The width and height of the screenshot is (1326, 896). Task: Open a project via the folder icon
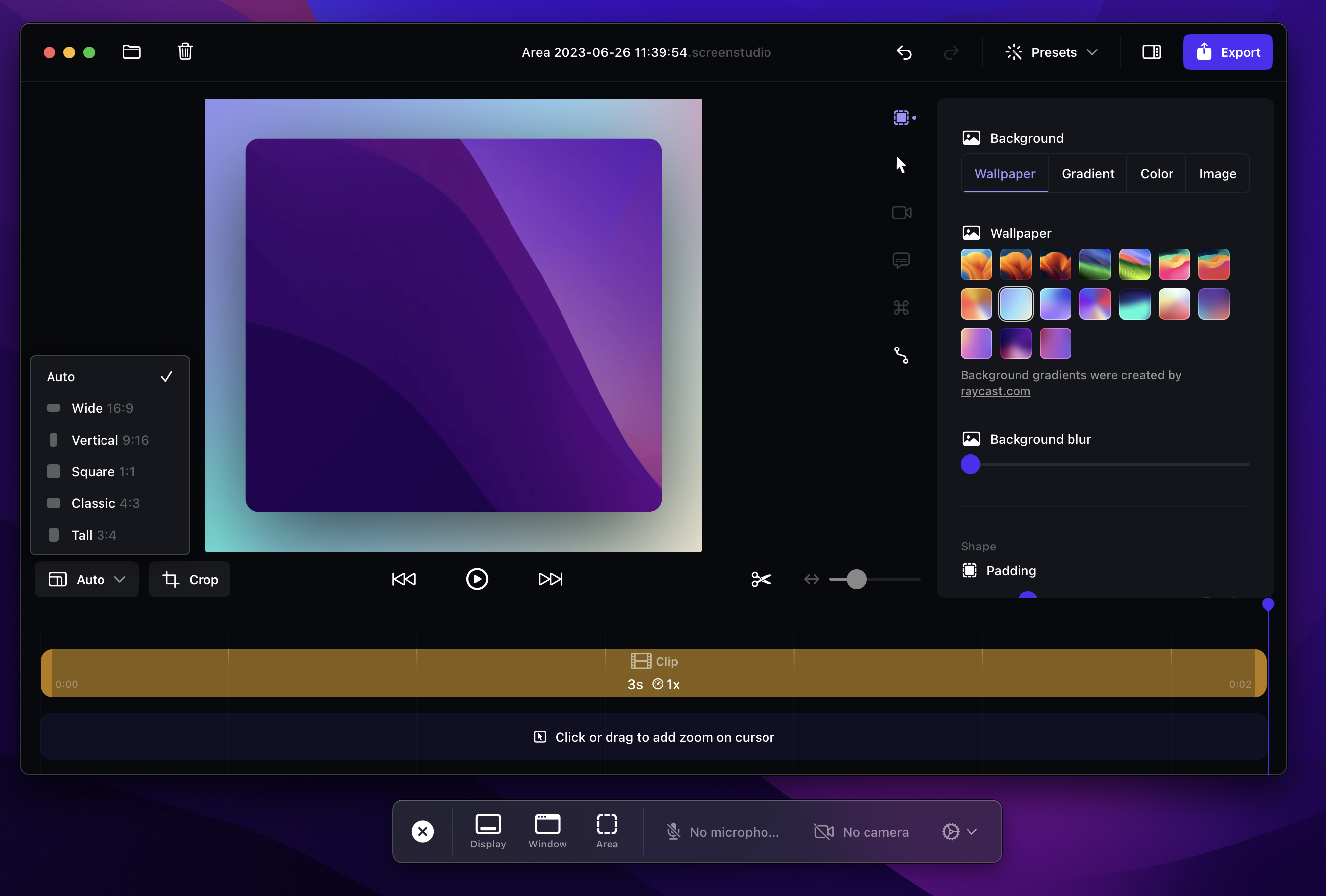click(132, 51)
